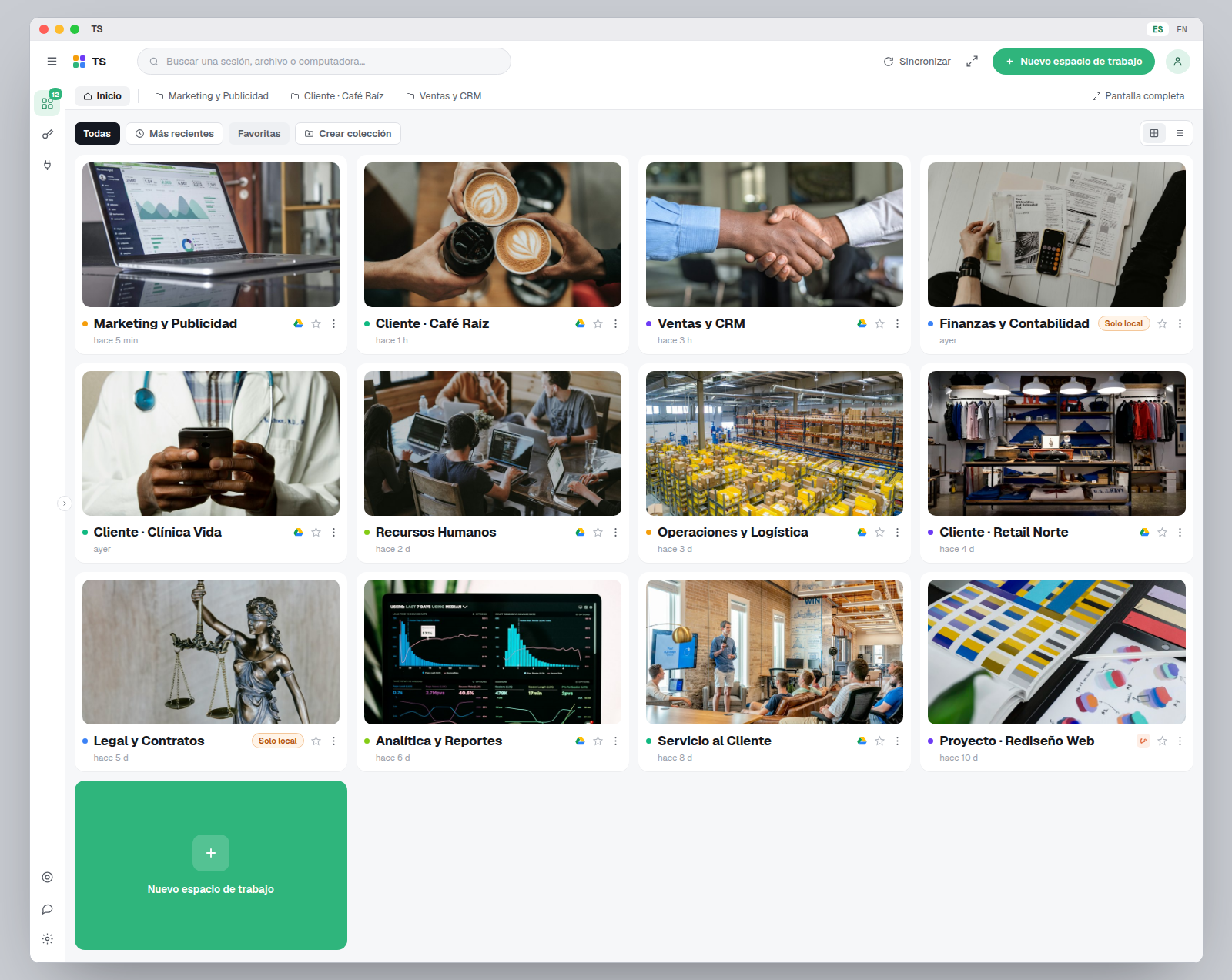Click Crear colección button
1232x980 pixels.
point(348,134)
